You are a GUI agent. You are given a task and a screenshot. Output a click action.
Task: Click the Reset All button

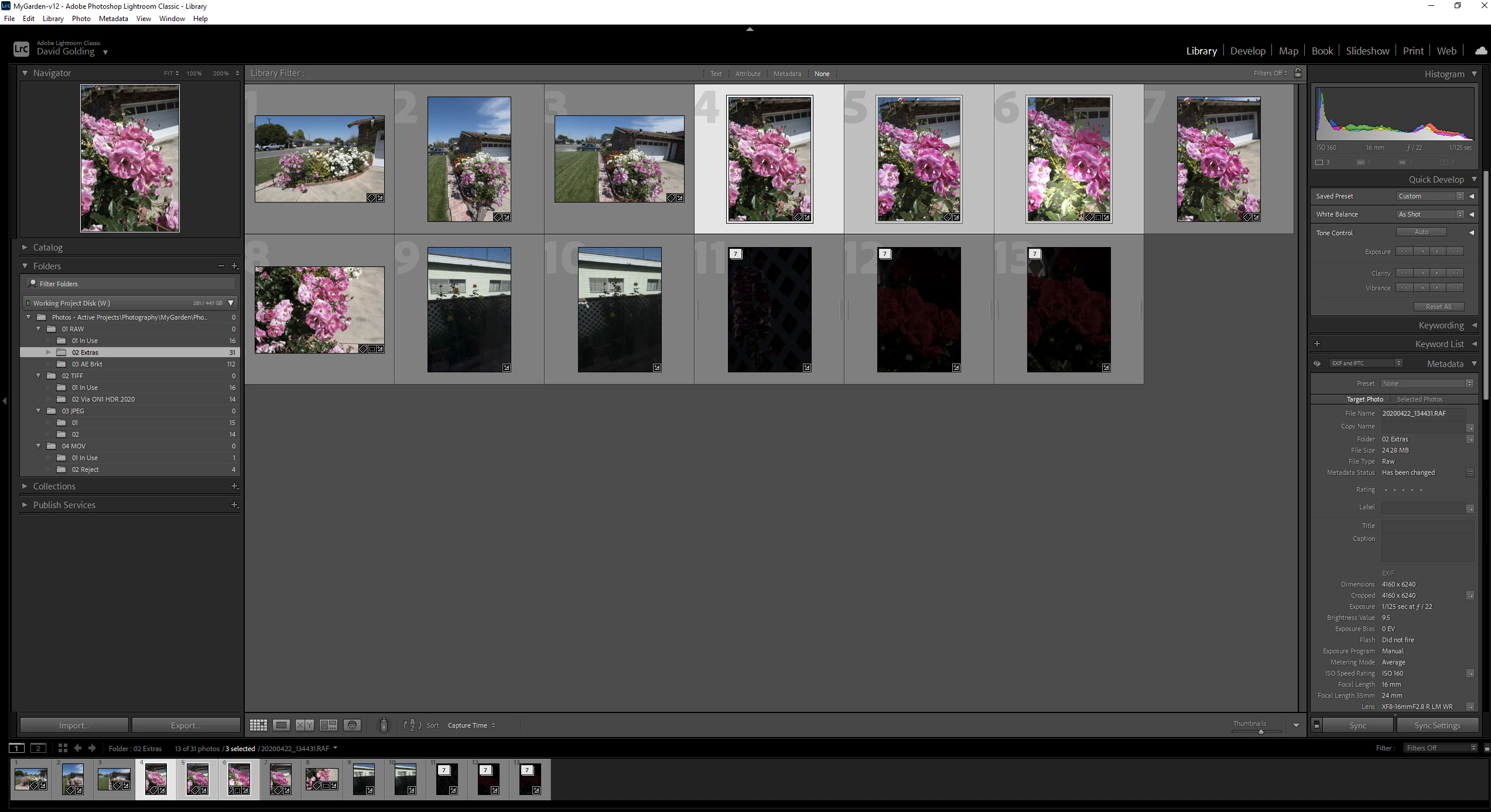1438,307
